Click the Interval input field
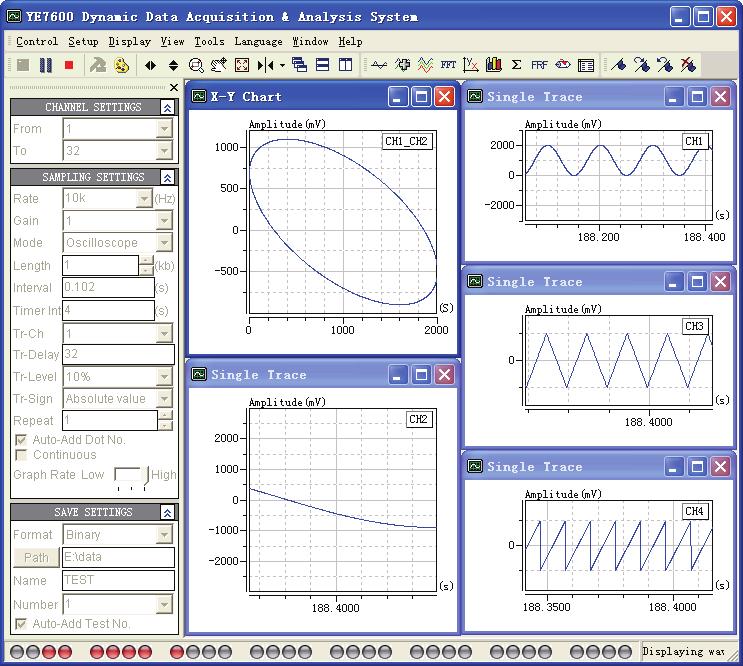 point(109,288)
